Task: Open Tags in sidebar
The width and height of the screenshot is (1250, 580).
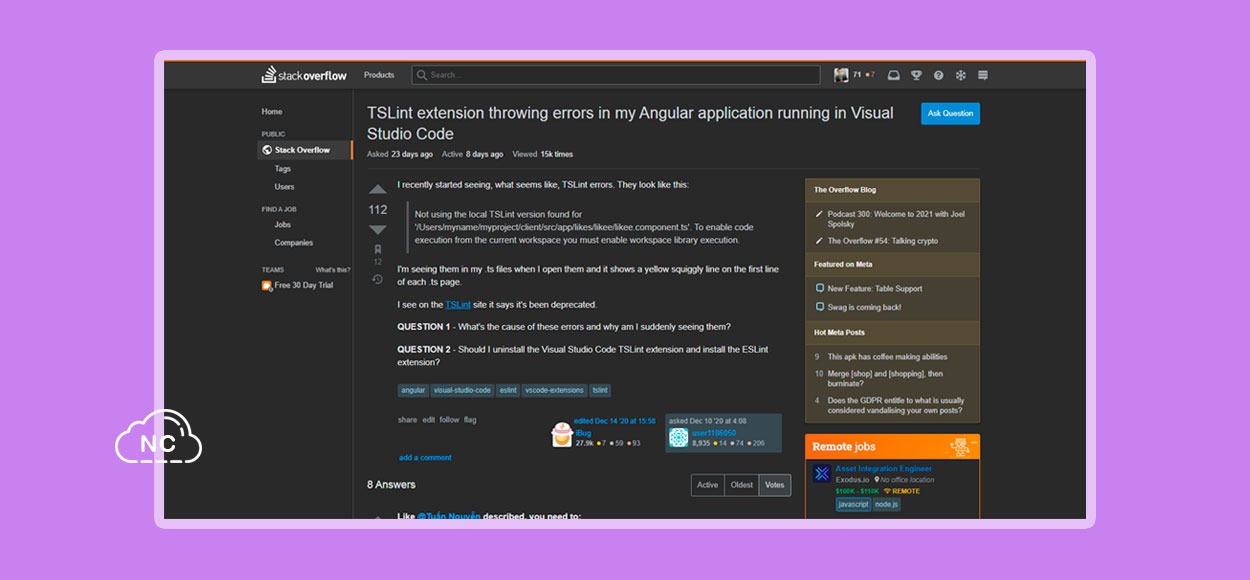Action: click(283, 168)
